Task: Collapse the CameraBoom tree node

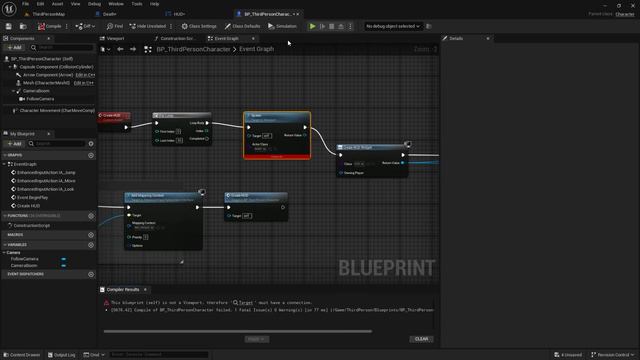Action: click(13, 91)
